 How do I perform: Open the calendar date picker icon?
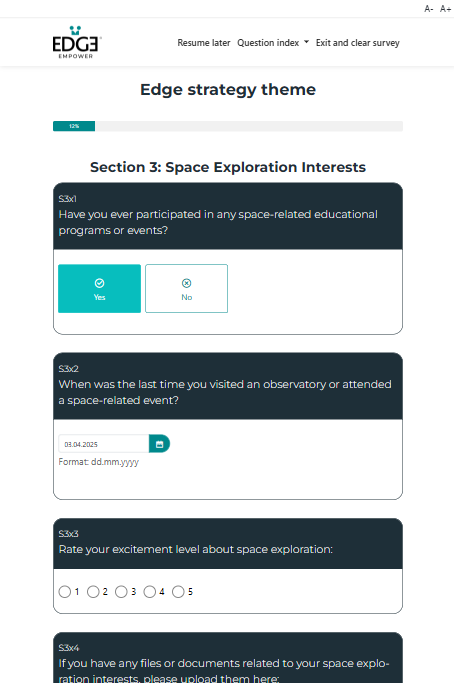point(159,444)
